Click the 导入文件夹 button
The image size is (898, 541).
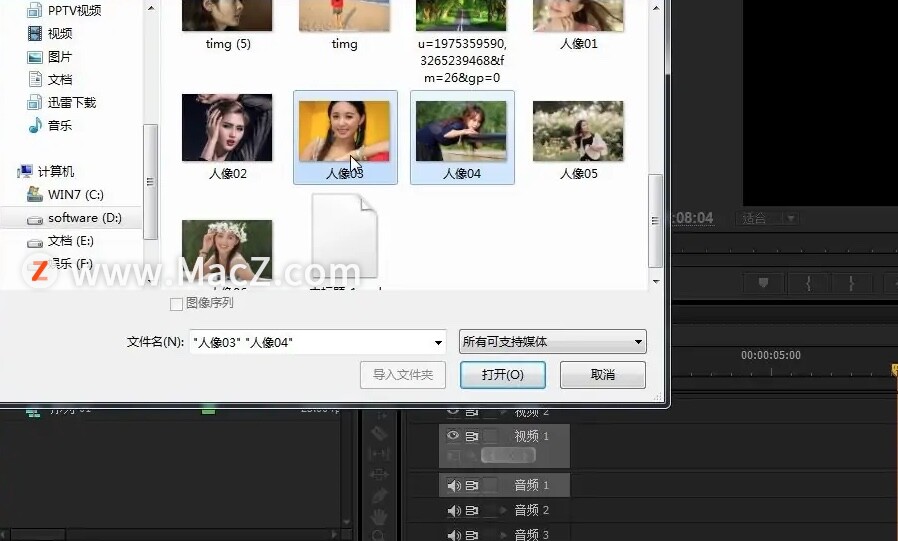click(x=403, y=375)
